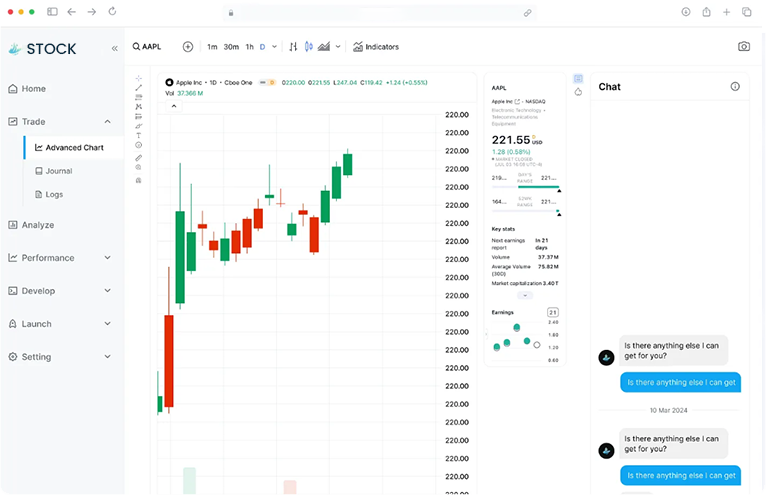The width and height of the screenshot is (766, 495).
Task: Expand the Launch menu section
Action: coord(107,323)
